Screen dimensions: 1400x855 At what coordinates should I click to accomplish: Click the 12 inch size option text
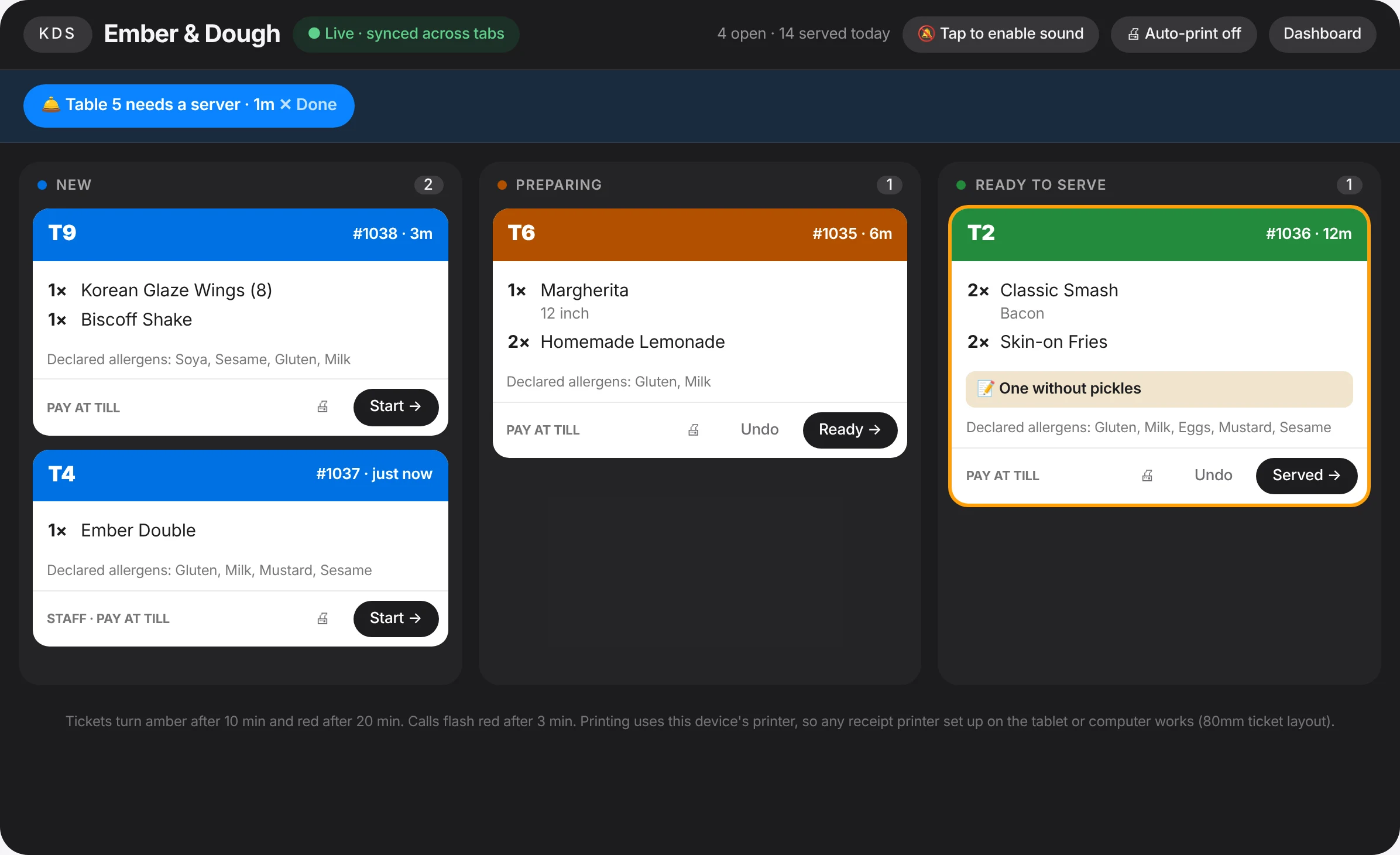click(564, 314)
